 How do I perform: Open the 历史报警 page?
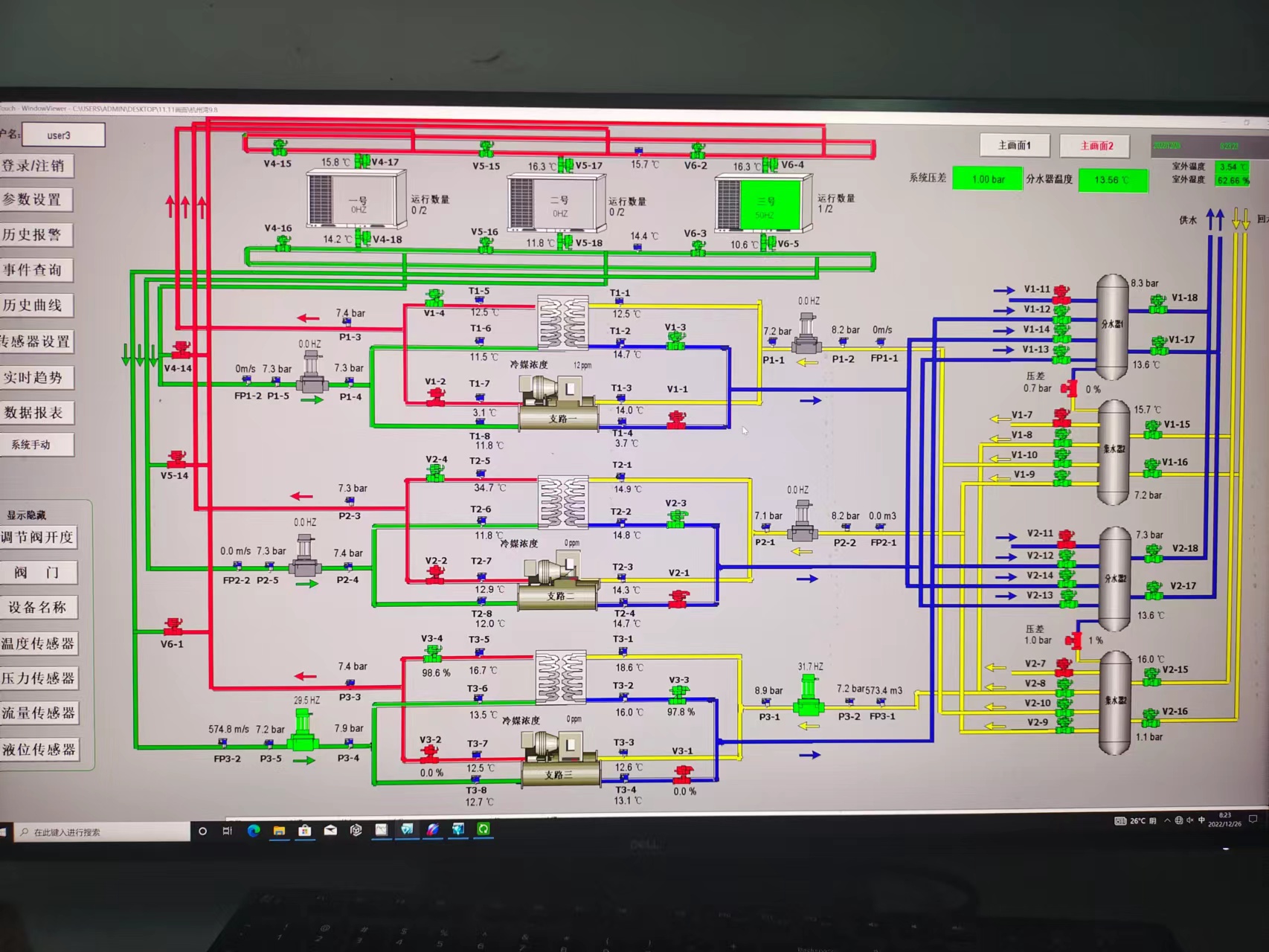click(36, 235)
